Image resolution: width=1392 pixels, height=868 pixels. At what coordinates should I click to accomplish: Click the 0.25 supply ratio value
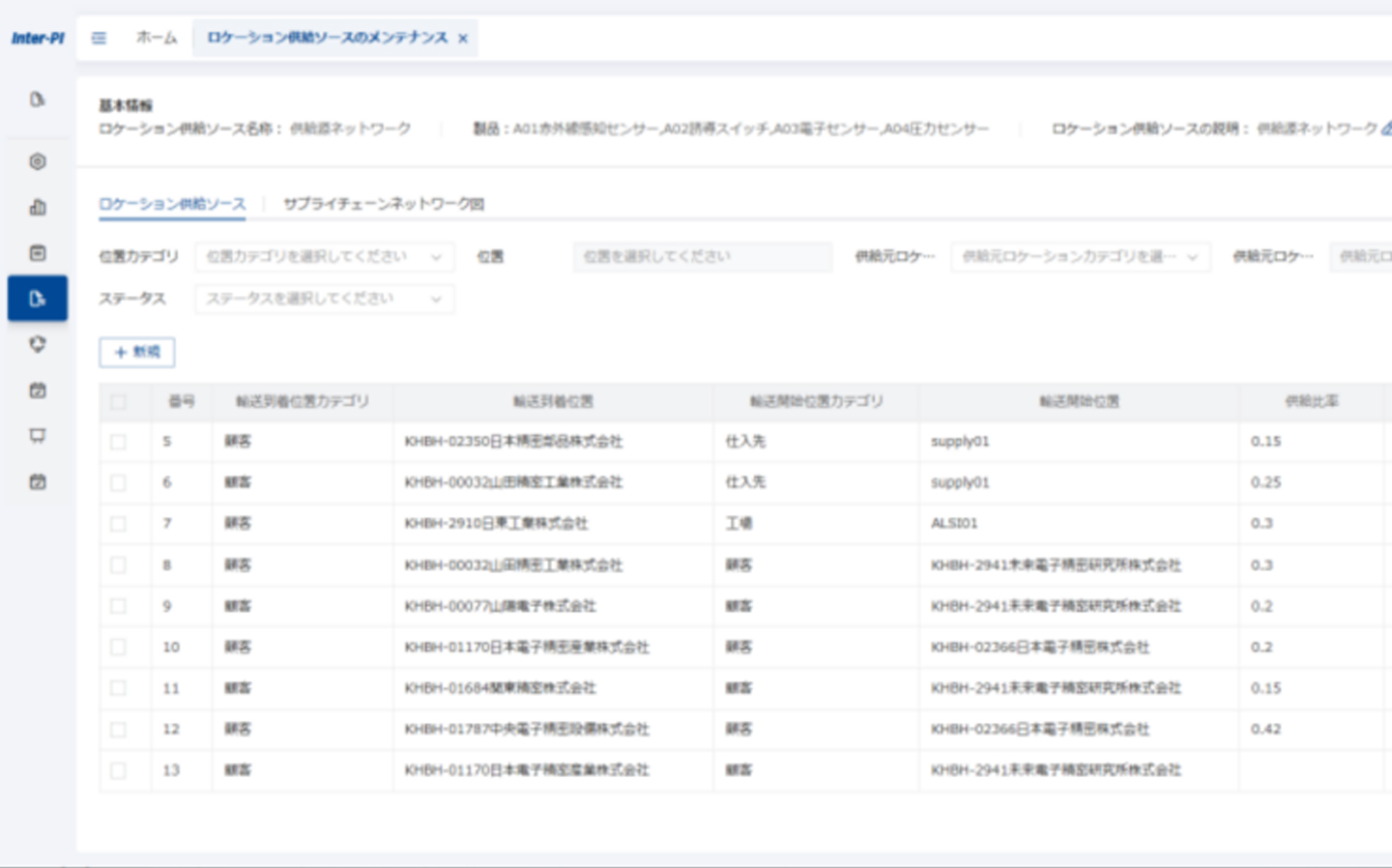(x=1265, y=482)
